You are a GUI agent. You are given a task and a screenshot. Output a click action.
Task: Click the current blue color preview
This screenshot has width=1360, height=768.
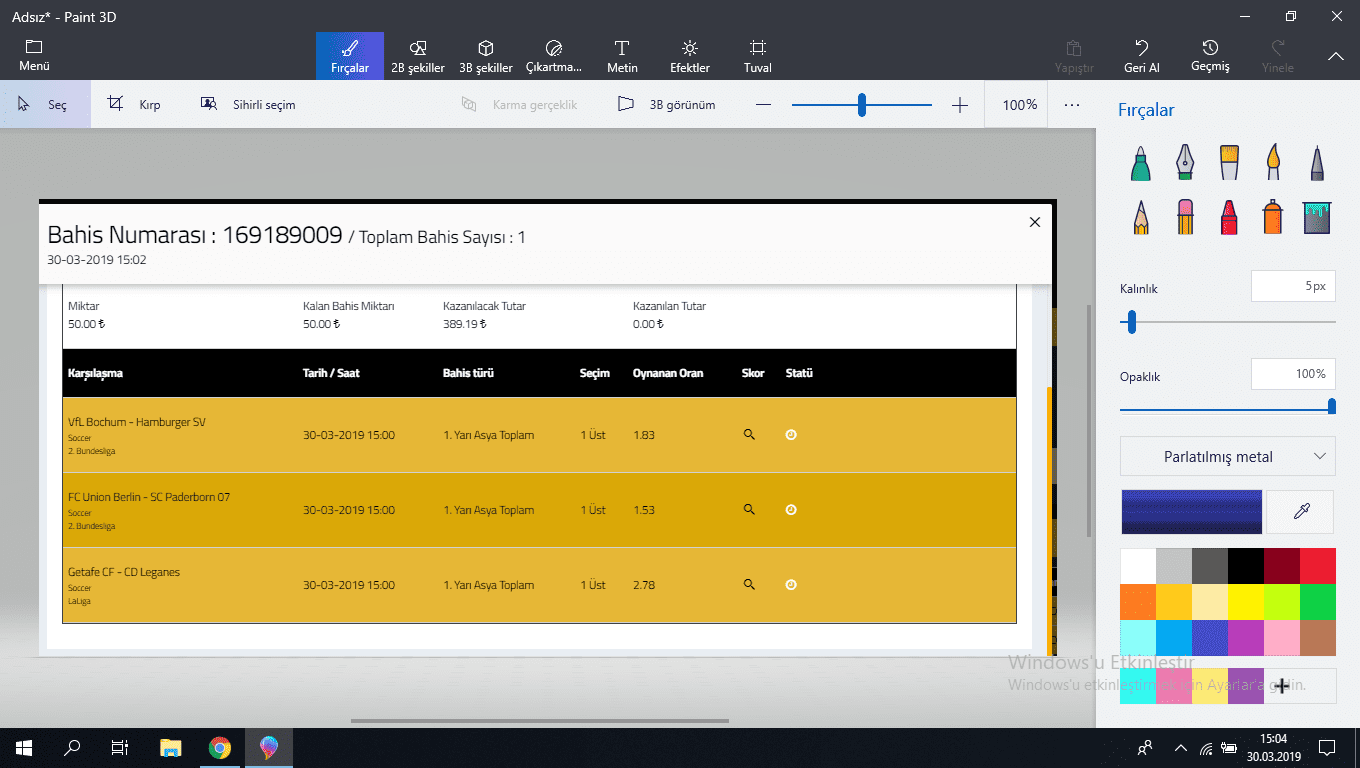point(1191,511)
